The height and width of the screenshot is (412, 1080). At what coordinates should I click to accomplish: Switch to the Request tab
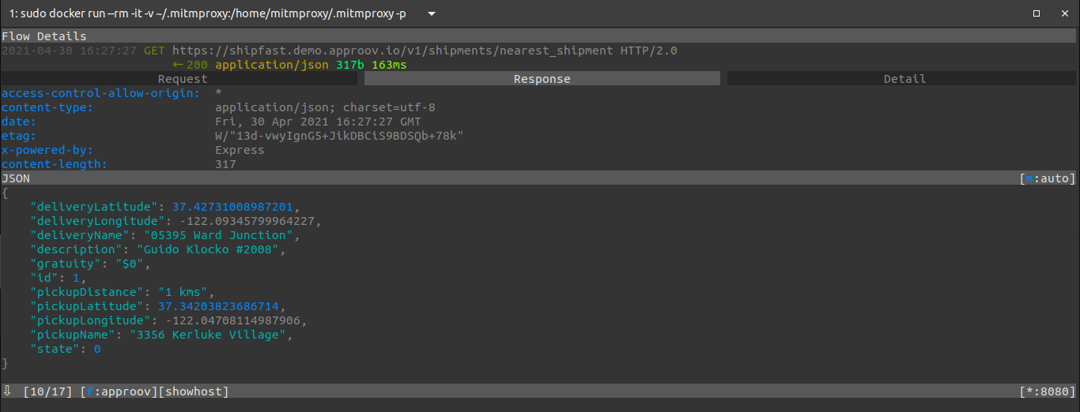click(182, 79)
